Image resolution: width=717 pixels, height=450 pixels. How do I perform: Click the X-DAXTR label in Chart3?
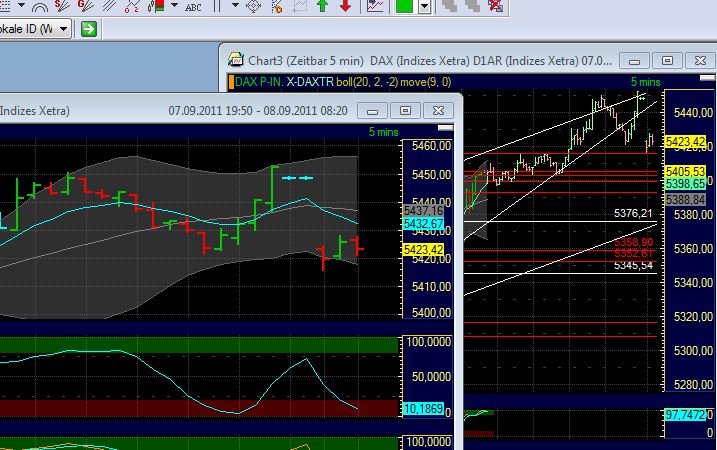click(310, 82)
